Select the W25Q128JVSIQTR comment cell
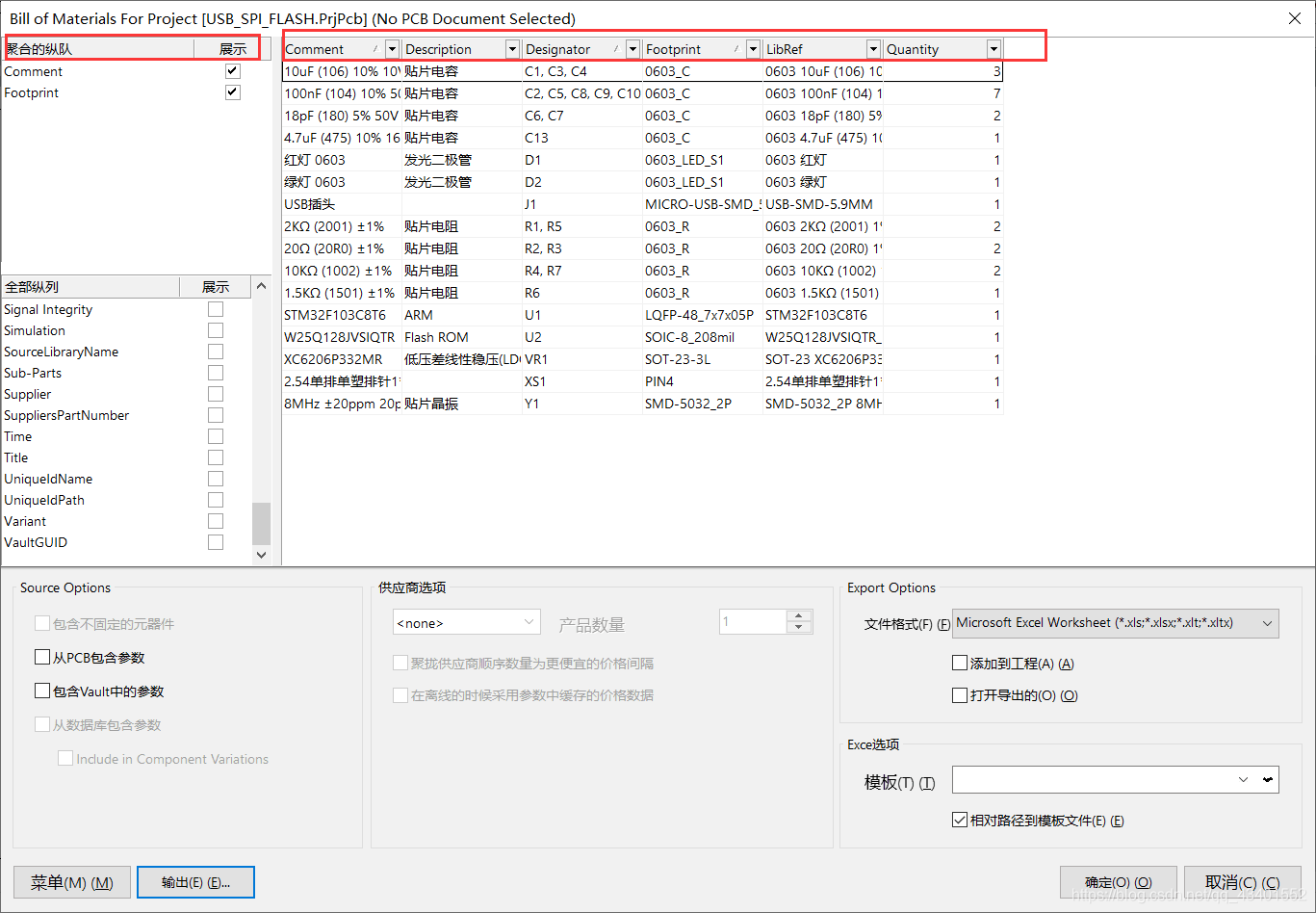Image resolution: width=1316 pixels, height=913 pixels. [x=342, y=337]
